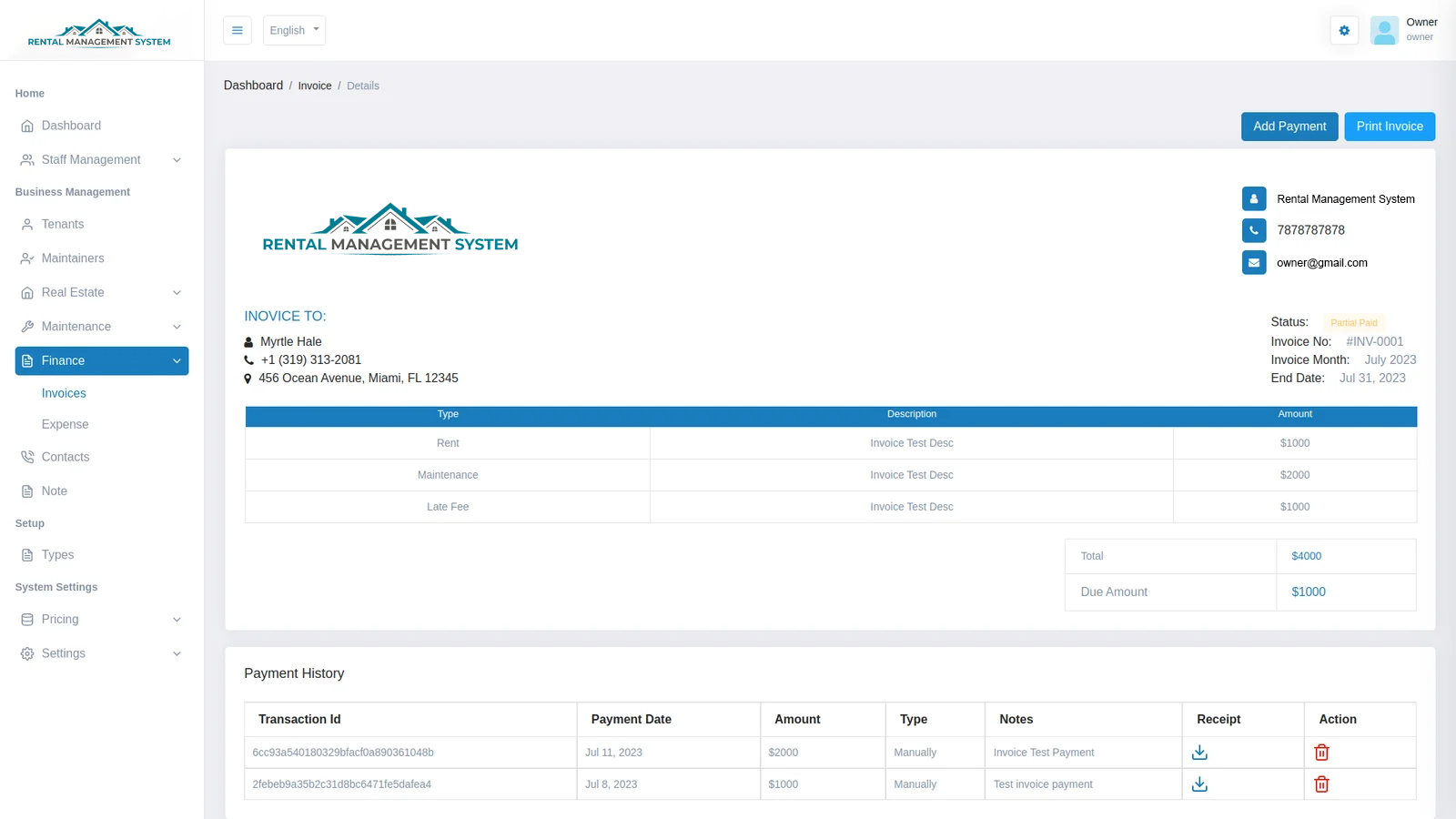Screen dimensions: 1456x819
Task: Expand the Pricing chevron
Action: tap(177, 620)
